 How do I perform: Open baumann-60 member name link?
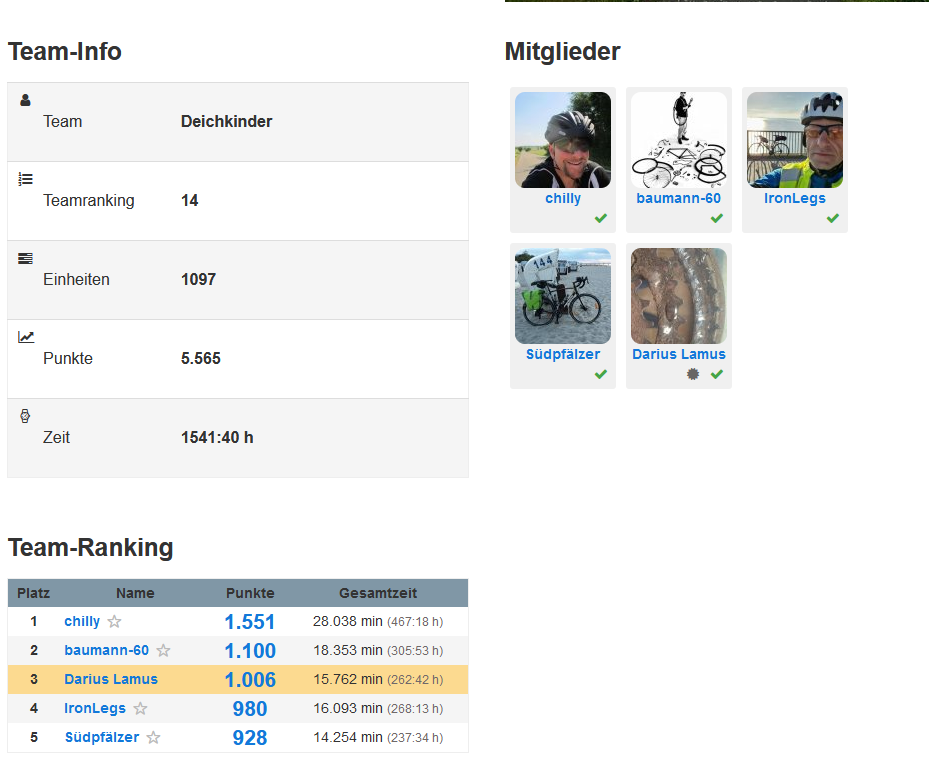pyautogui.click(x=679, y=198)
